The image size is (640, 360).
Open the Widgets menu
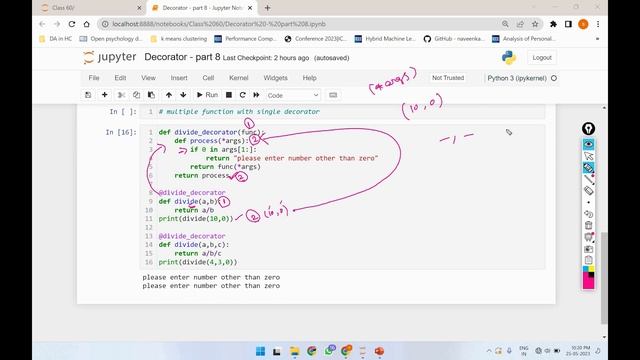[x=276, y=78]
